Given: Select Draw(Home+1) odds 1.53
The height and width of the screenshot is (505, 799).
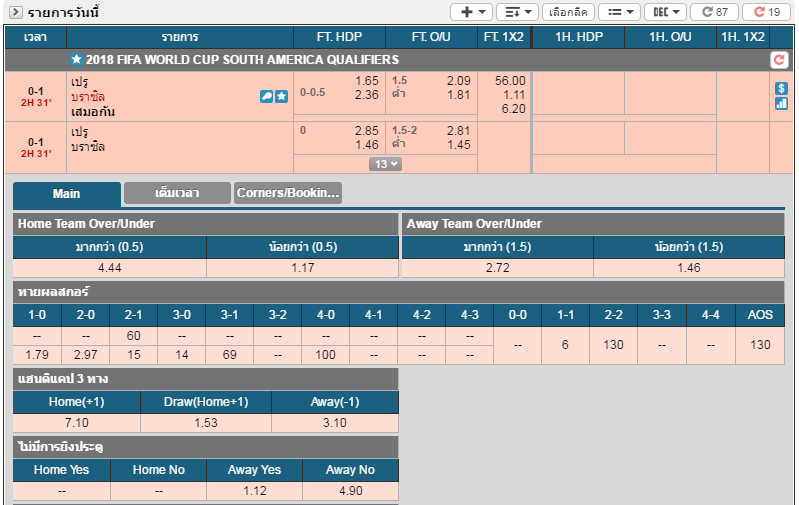Looking at the screenshot, I should click(206, 423).
